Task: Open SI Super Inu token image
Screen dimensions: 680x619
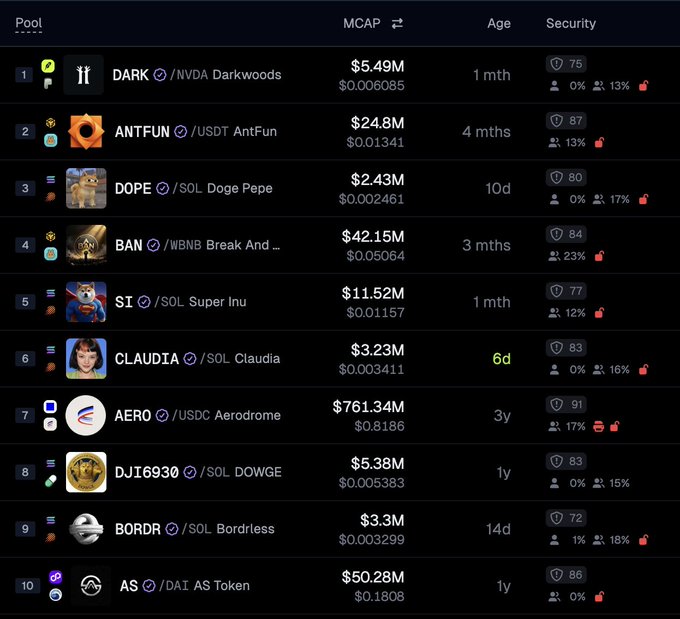Action: 86,302
